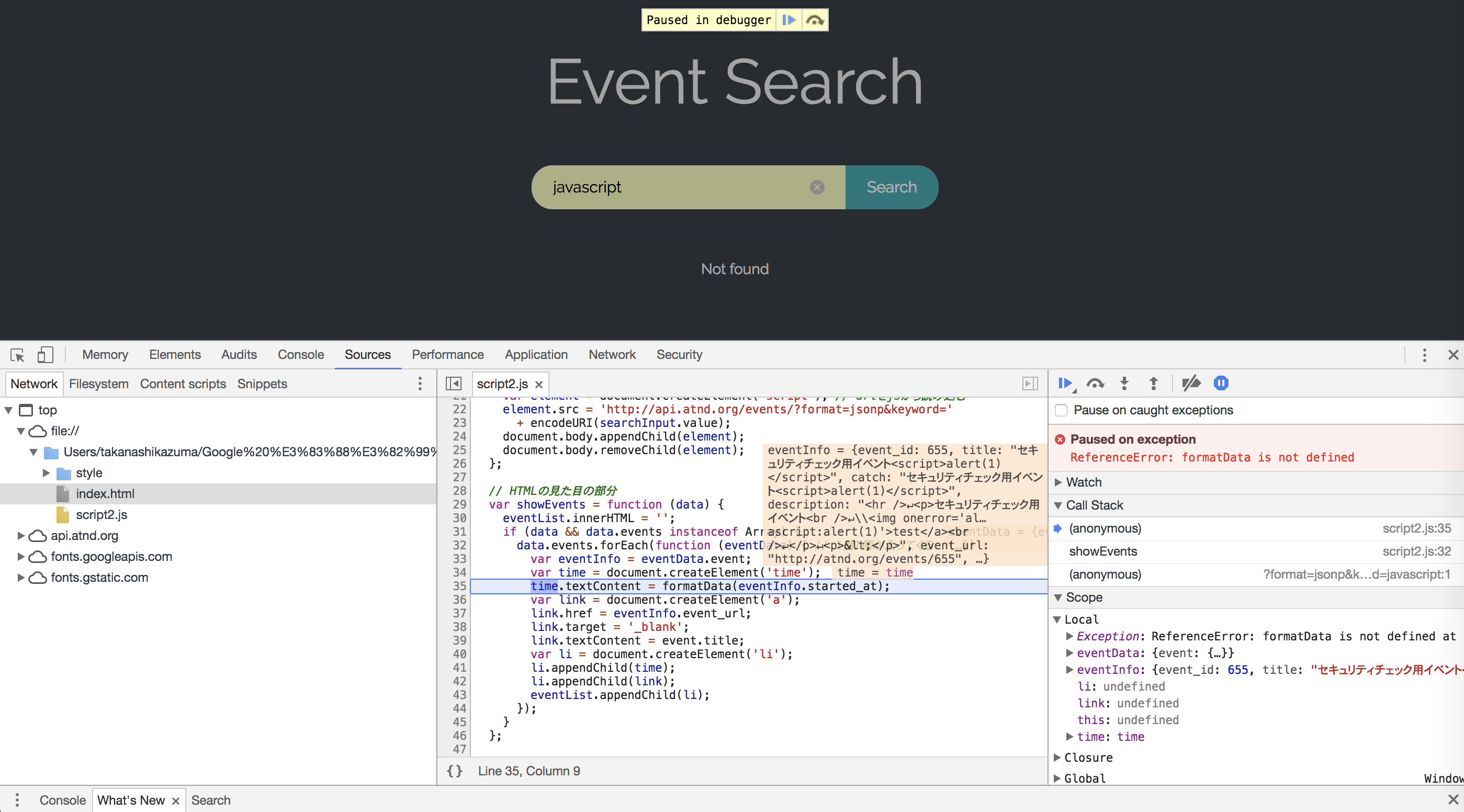Select showEvents call stack frame
Screen dimensions: 1464x812
tap(1102, 551)
